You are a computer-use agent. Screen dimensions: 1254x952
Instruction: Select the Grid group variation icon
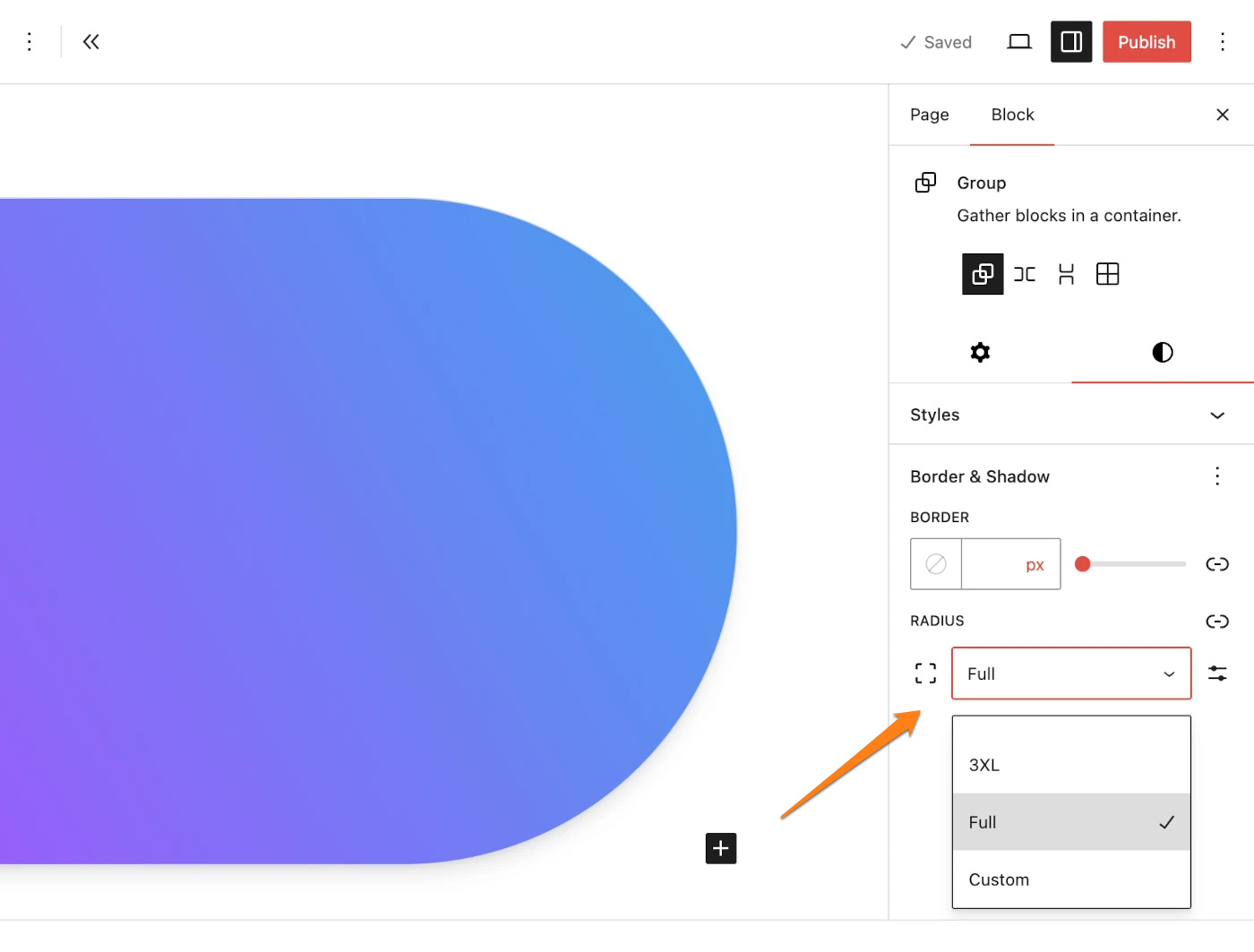(1107, 274)
